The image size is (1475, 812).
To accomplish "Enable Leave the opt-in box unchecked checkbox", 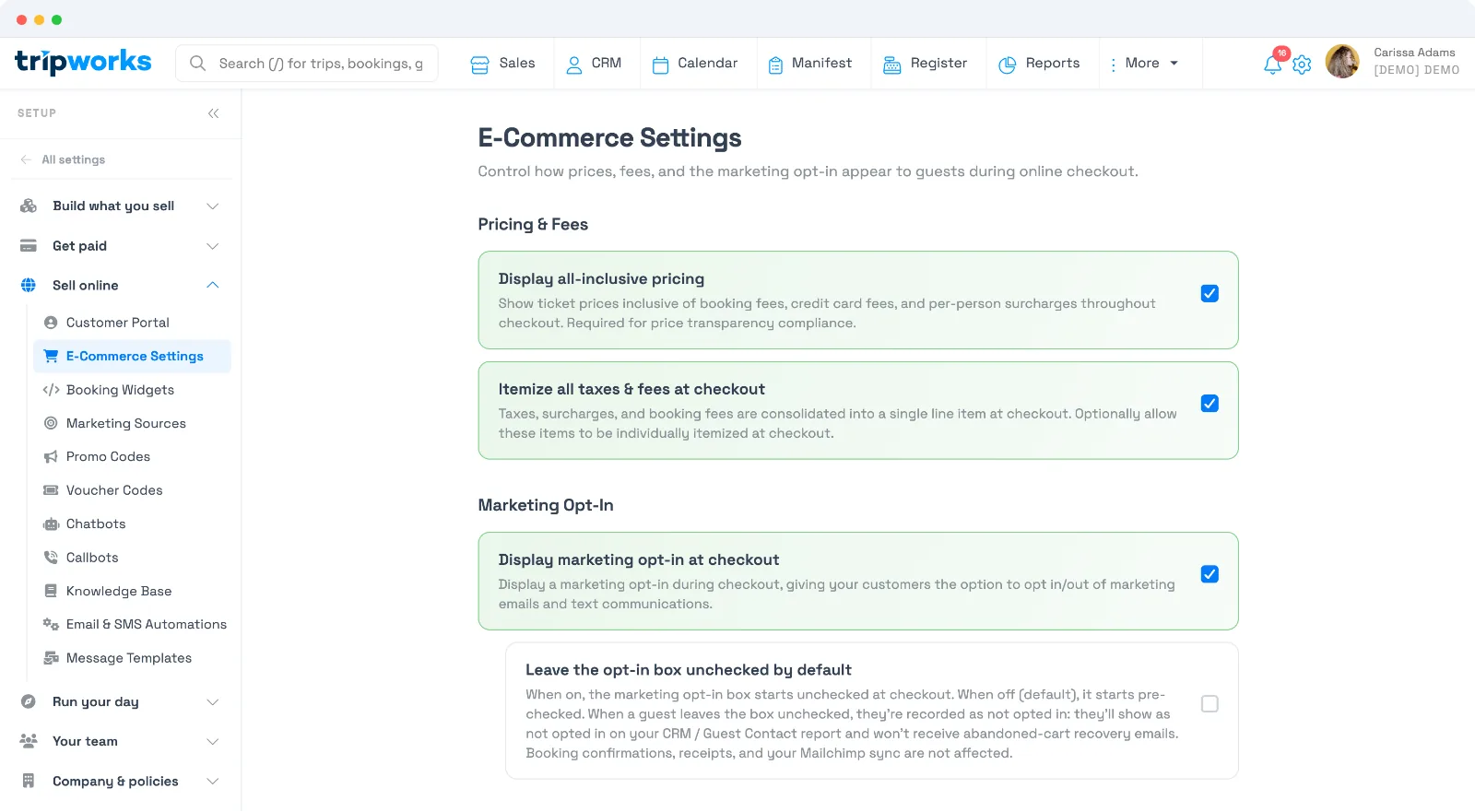I will (1209, 704).
